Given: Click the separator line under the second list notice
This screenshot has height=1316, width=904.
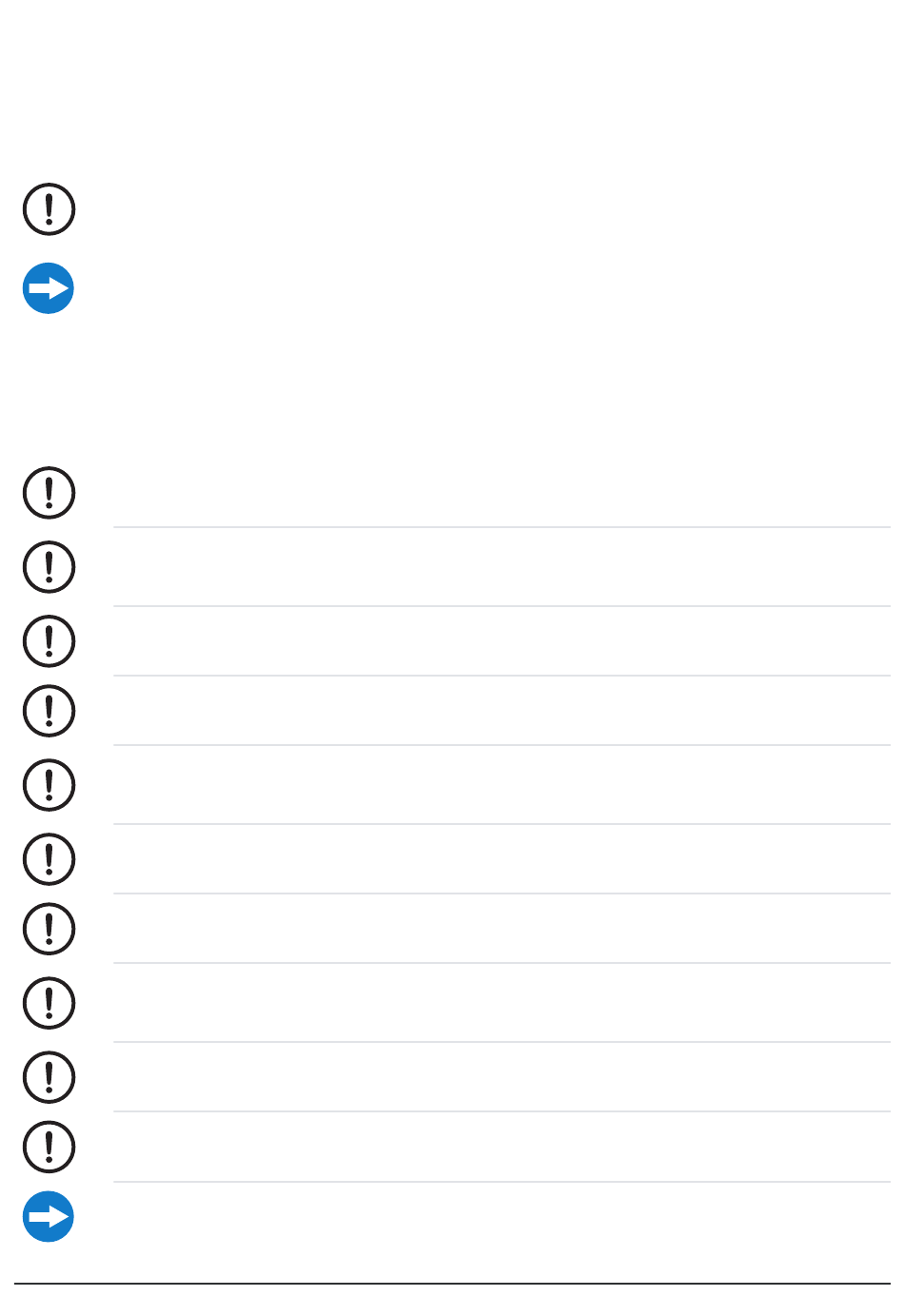Looking at the screenshot, I should tap(501, 606).
